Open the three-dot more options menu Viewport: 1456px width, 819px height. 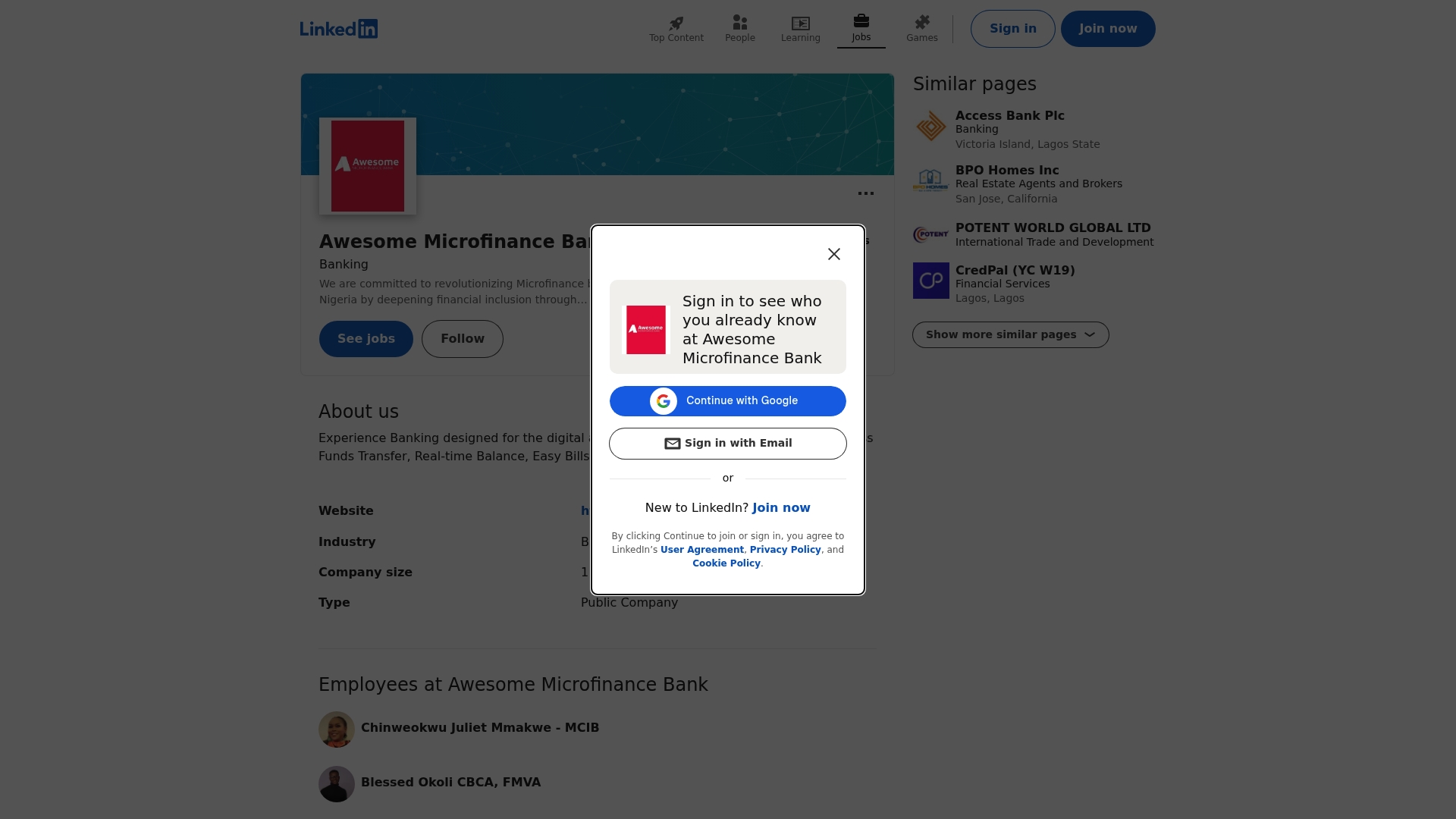(866, 193)
